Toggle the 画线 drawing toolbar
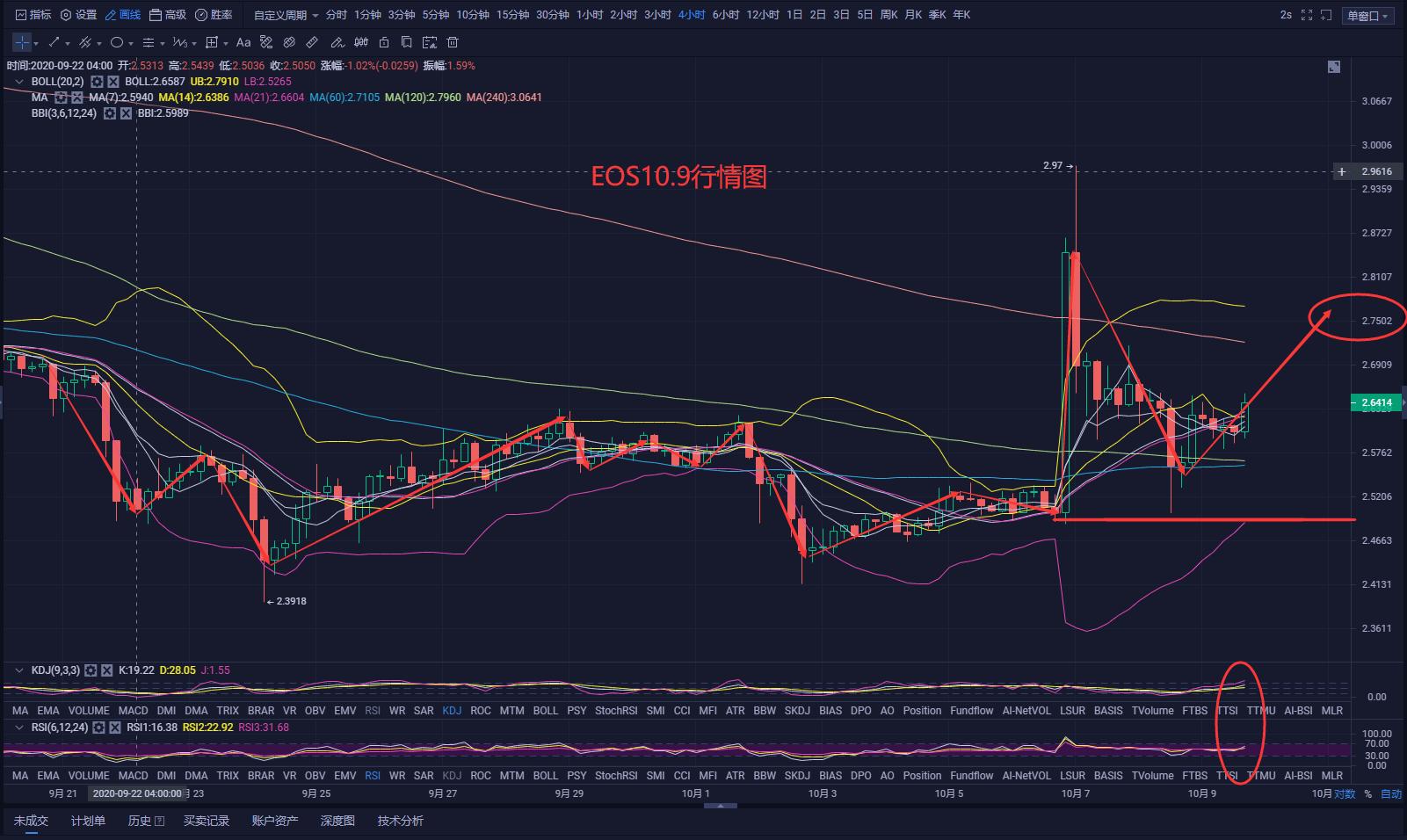This screenshot has height=840, width=1407. (123, 15)
